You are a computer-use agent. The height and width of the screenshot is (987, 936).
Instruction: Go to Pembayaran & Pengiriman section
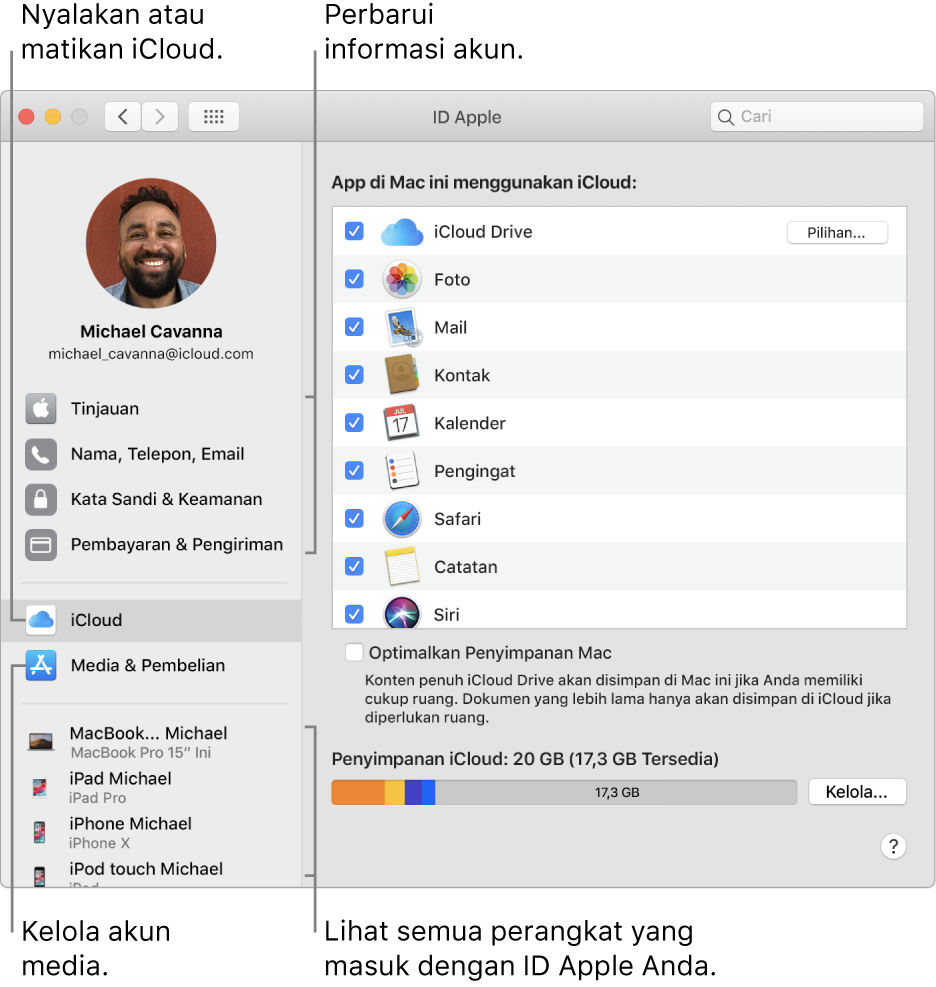151,544
